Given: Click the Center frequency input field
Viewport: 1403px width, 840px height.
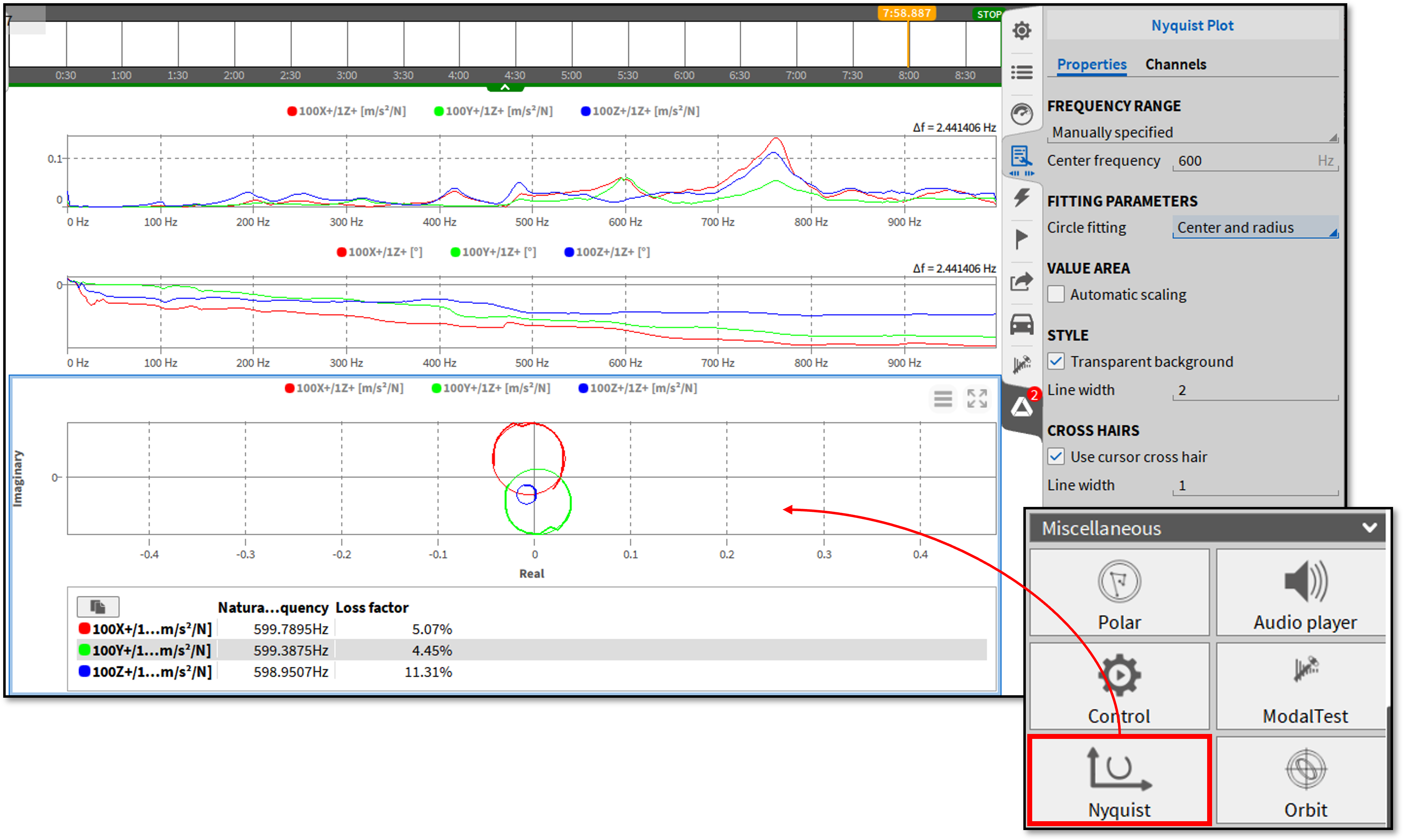Looking at the screenshot, I should [x=1245, y=161].
